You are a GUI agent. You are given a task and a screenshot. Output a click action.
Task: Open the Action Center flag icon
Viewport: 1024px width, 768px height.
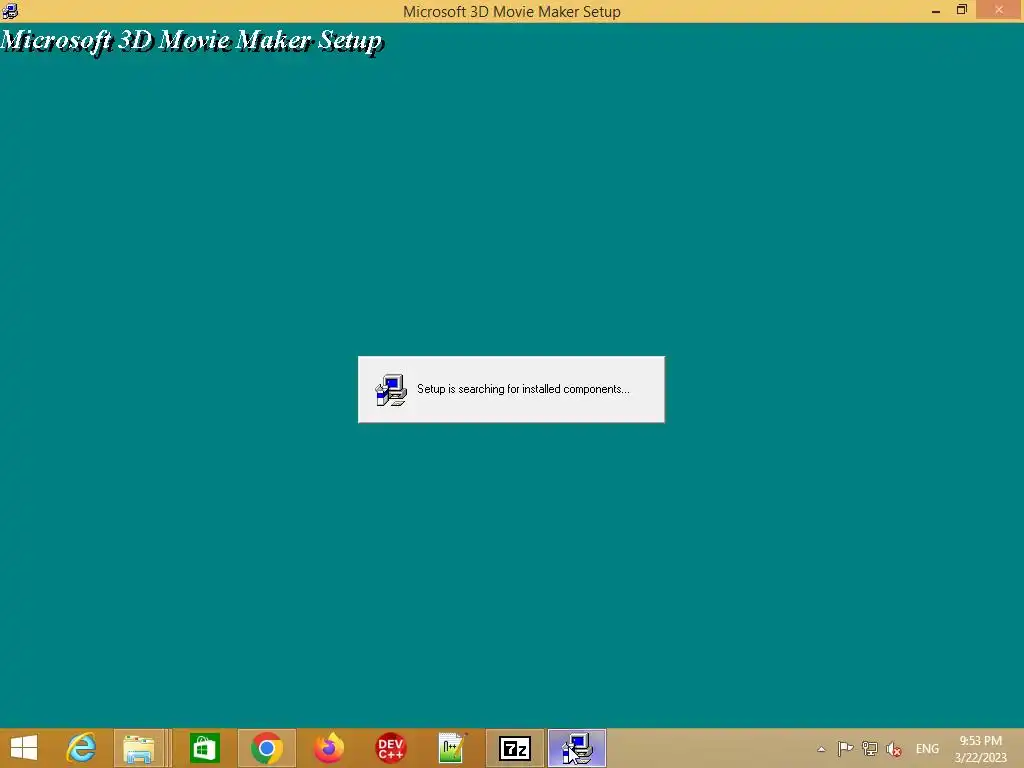[845, 748]
